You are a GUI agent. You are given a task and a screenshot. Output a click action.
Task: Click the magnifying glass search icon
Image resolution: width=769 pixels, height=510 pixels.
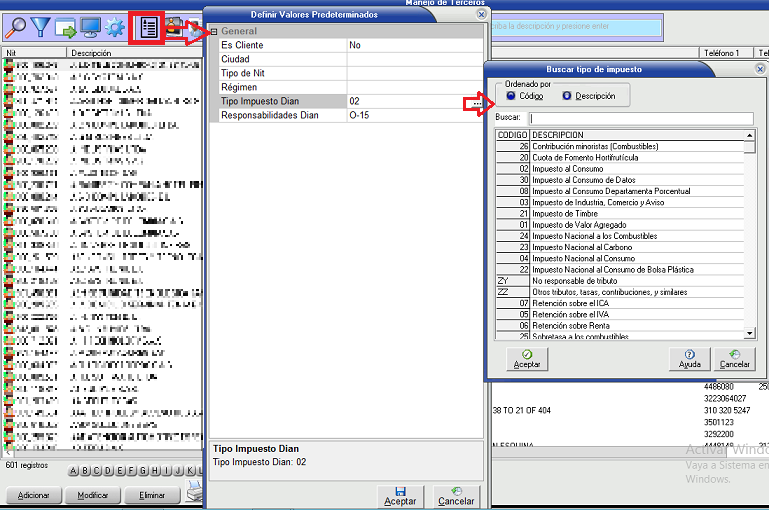(x=15, y=27)
